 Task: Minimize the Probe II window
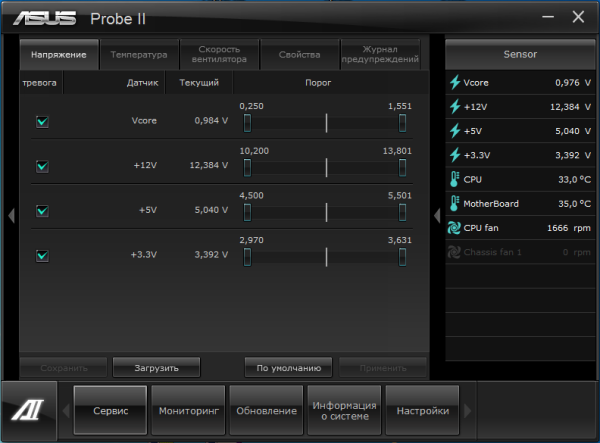coord(548,17)
